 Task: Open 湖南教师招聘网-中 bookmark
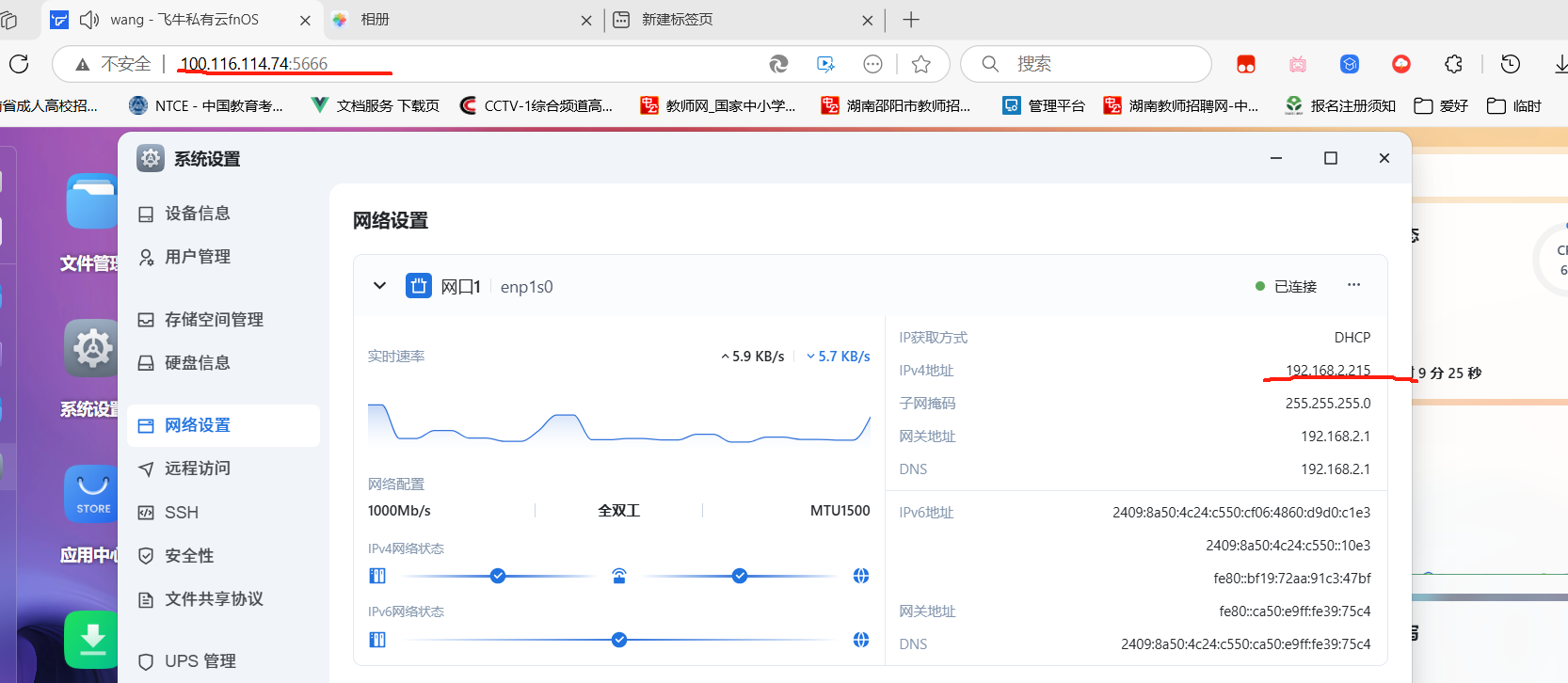click(1180, 105)
